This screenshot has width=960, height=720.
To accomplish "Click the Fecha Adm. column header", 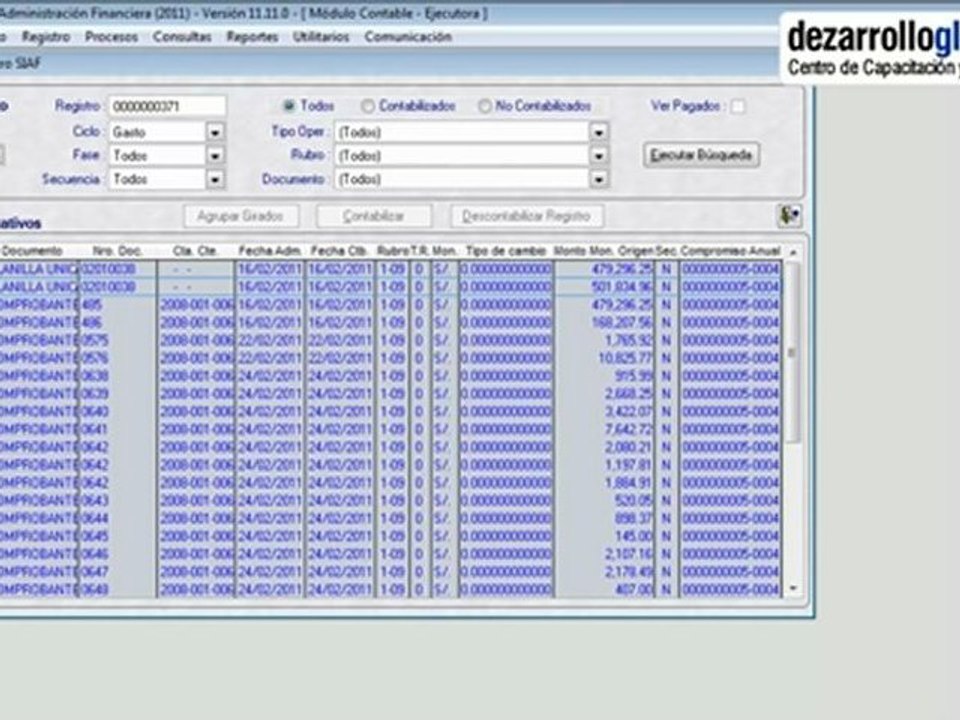I will pos(269,251).
